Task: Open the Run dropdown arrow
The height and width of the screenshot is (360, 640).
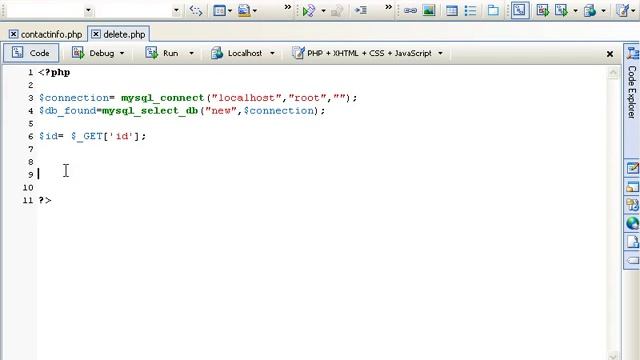Action: [191, 53]
